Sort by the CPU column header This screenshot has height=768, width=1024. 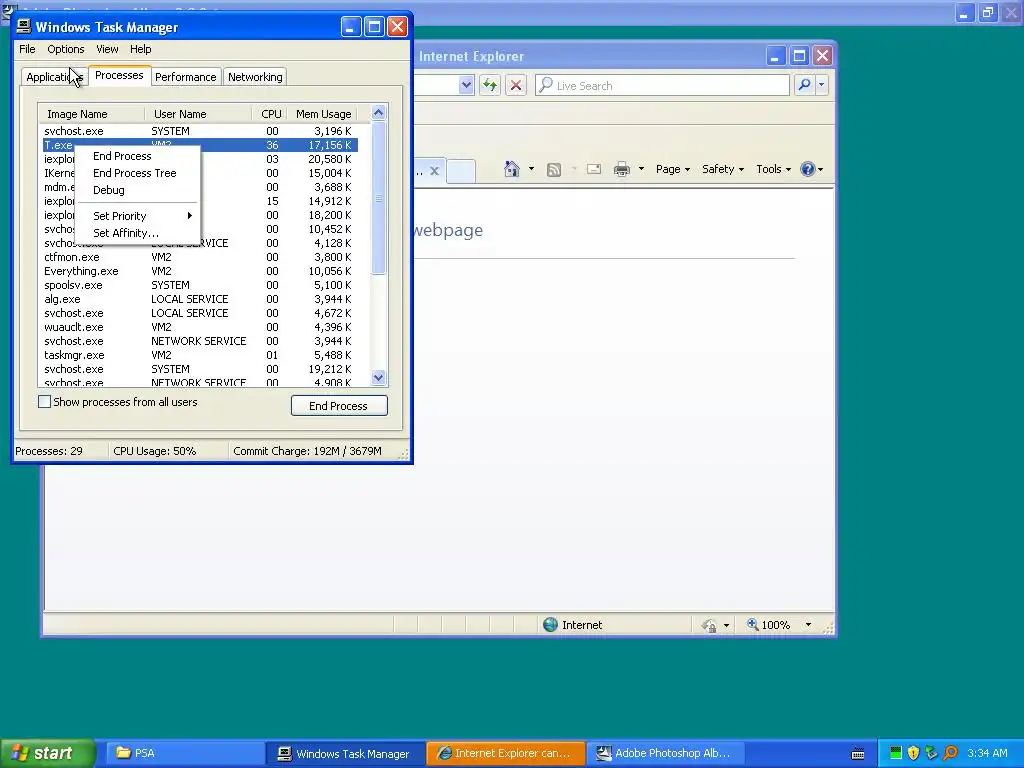270,114
